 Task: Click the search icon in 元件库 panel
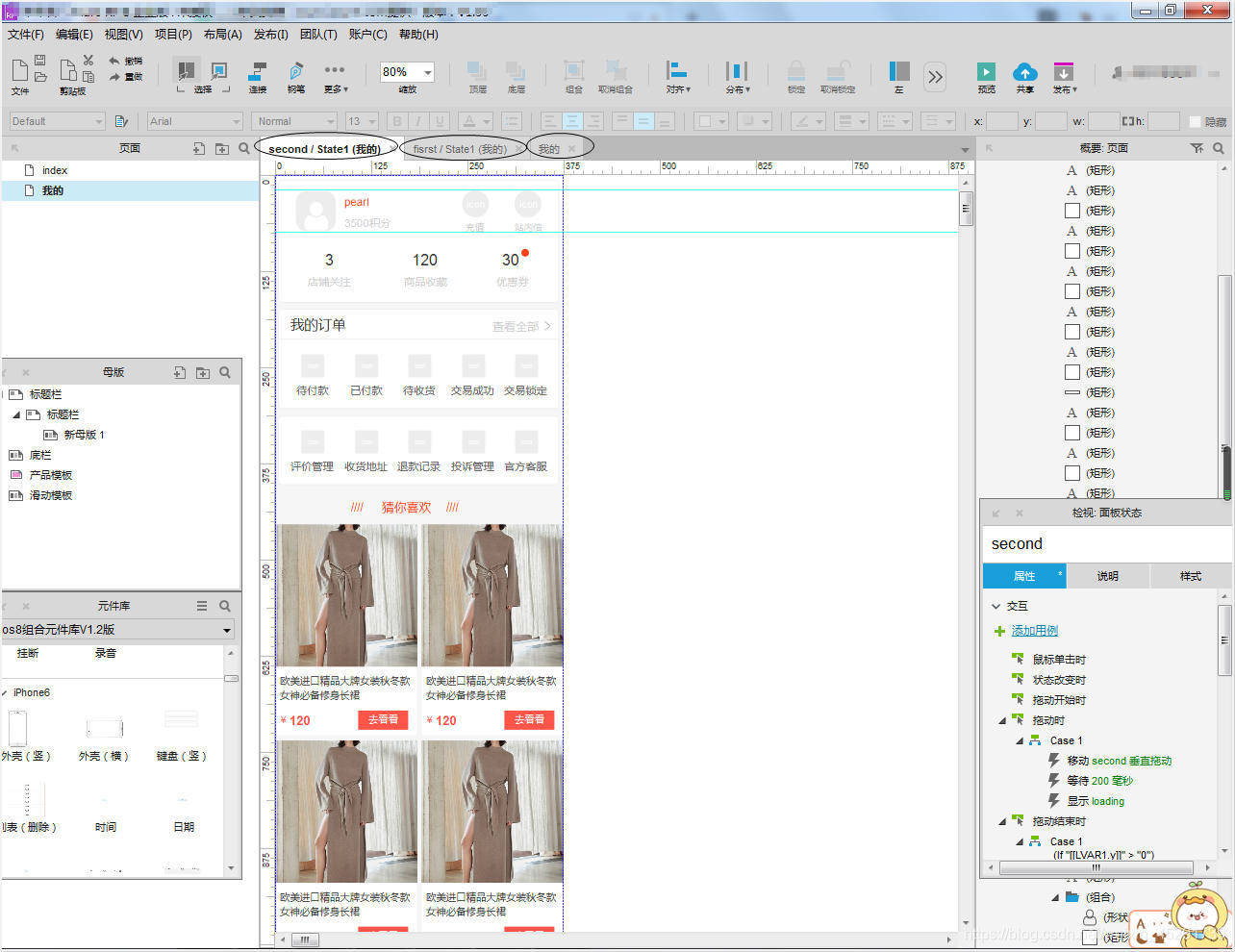click(x=225, y=606)
